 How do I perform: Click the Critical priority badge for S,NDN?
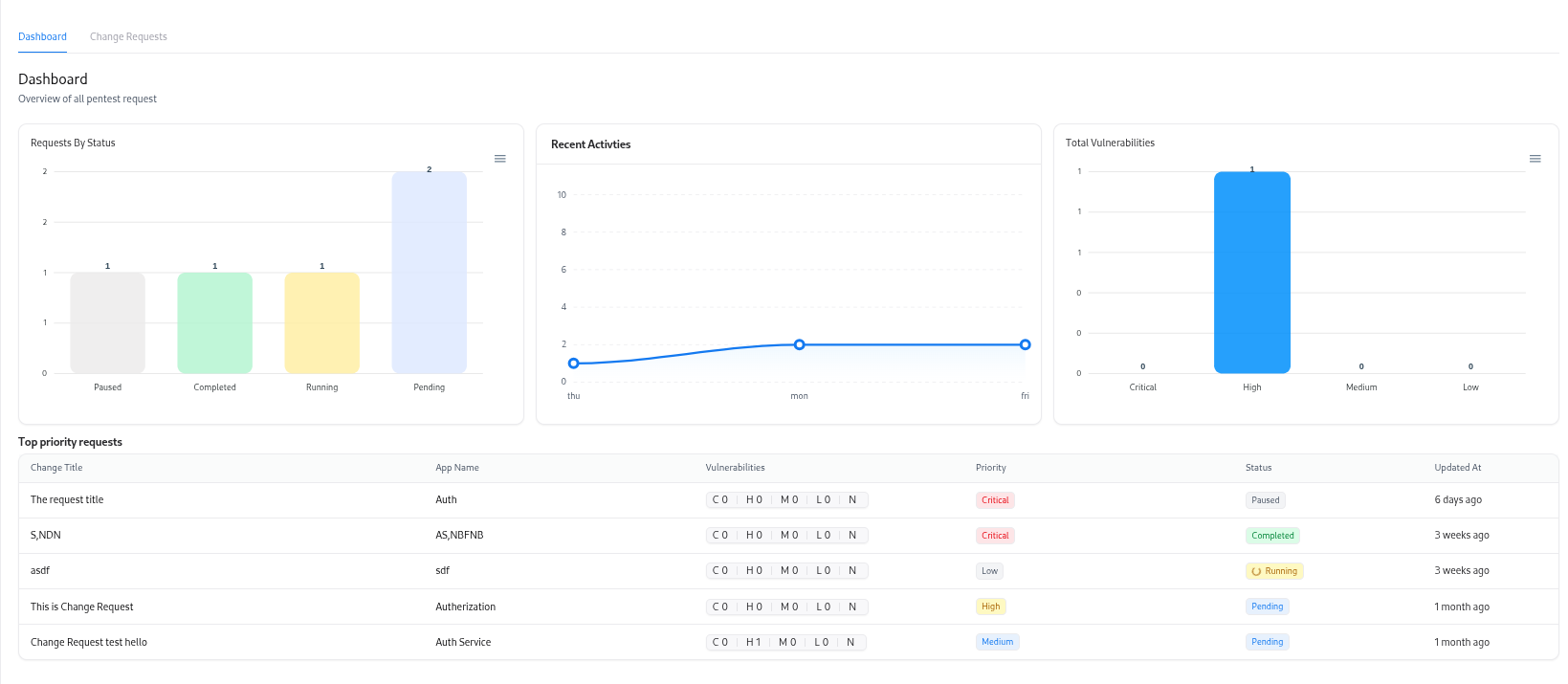click(x=995, y=536)
